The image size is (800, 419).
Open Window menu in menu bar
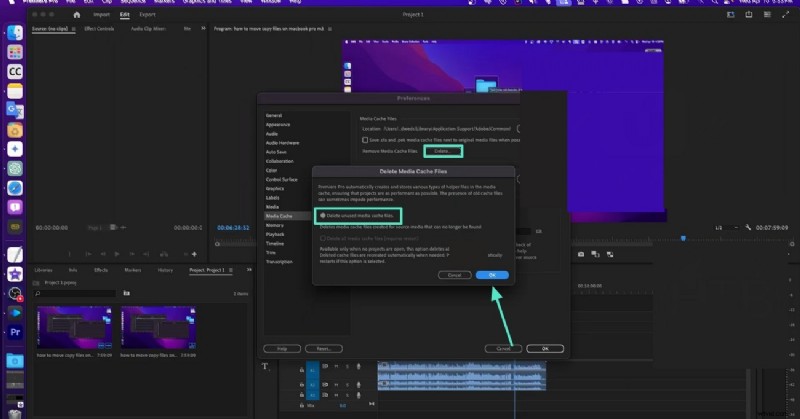(271, 2)
